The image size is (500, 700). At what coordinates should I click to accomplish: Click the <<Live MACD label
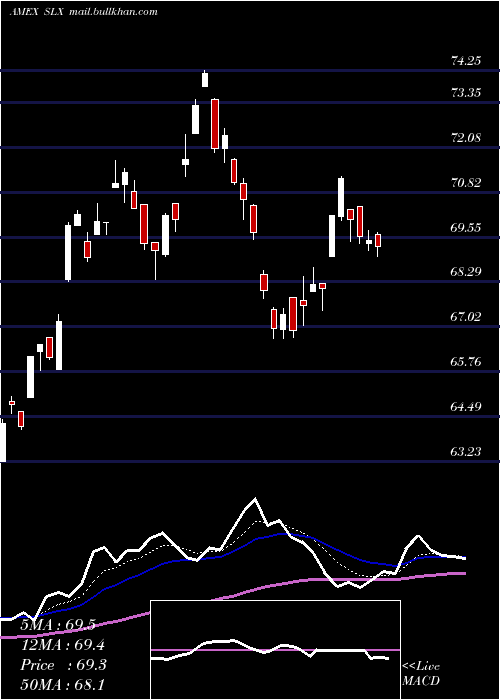421,673
